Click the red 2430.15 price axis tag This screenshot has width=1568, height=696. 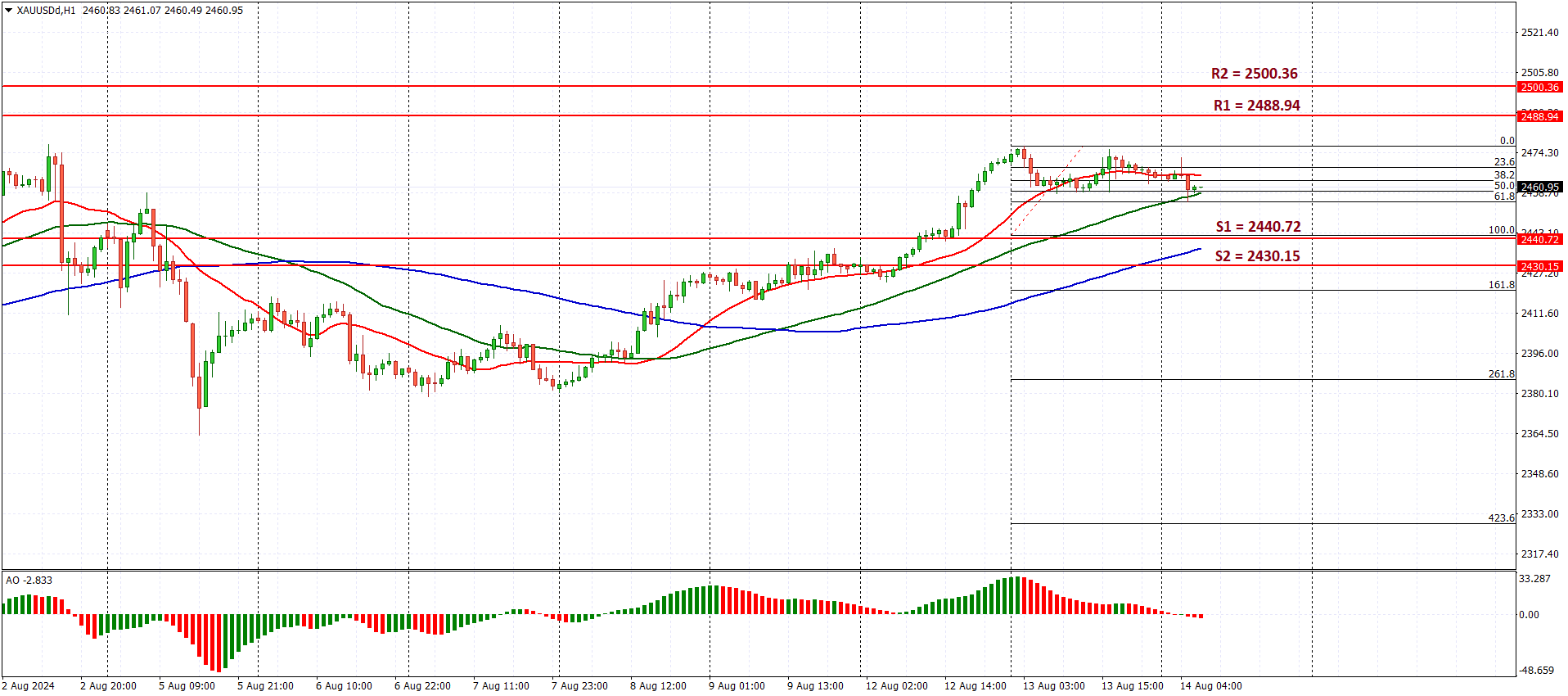[1539, 266]
